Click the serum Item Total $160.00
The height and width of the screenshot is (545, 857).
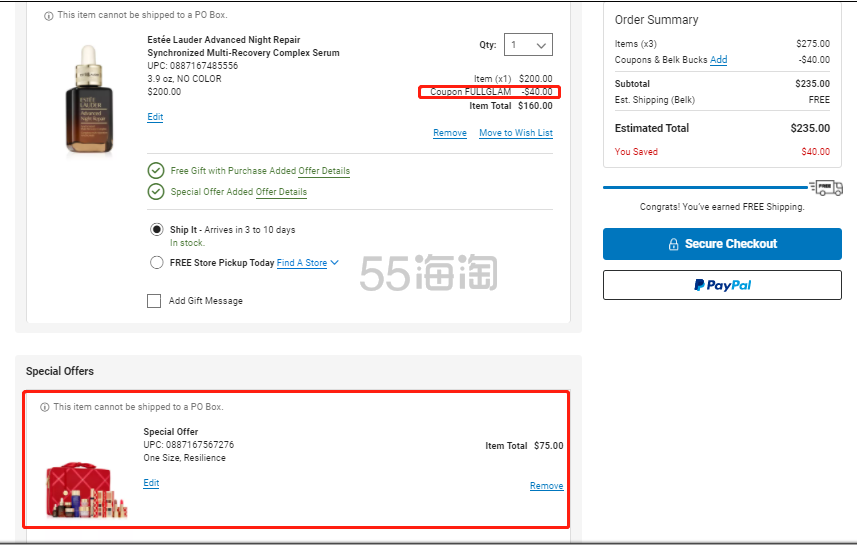(x=510, y=106)
